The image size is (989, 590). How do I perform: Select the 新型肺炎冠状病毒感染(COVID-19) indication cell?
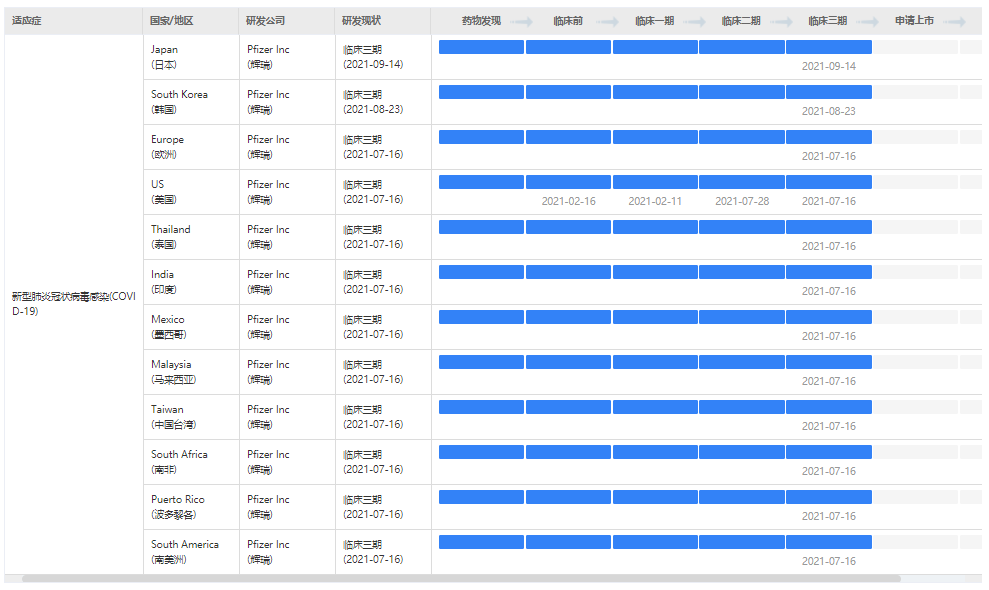coord(74,304)
